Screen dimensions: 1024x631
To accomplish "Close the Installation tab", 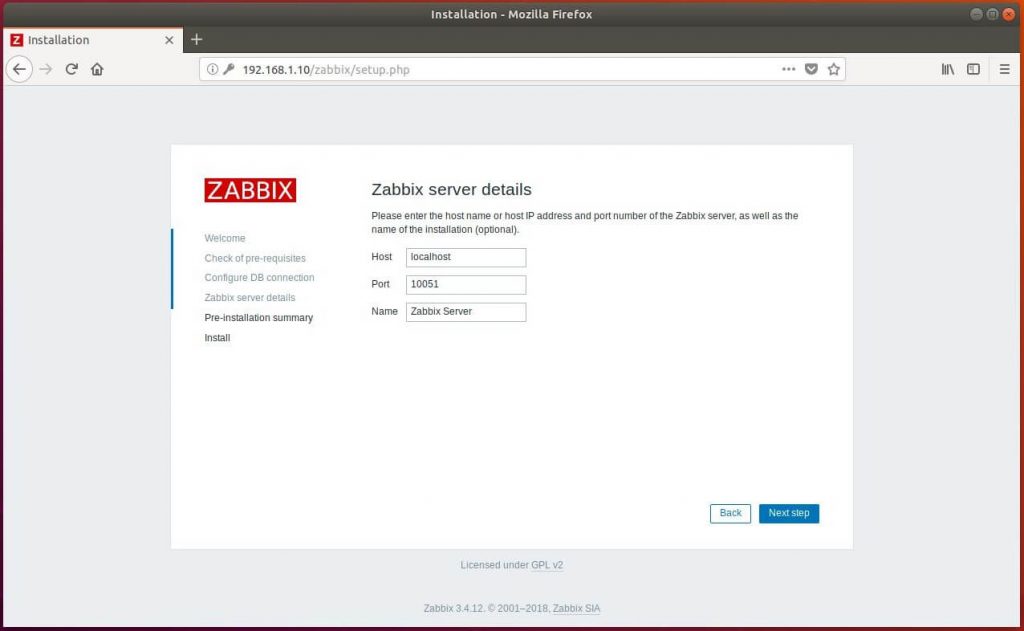I will [169, 40].
